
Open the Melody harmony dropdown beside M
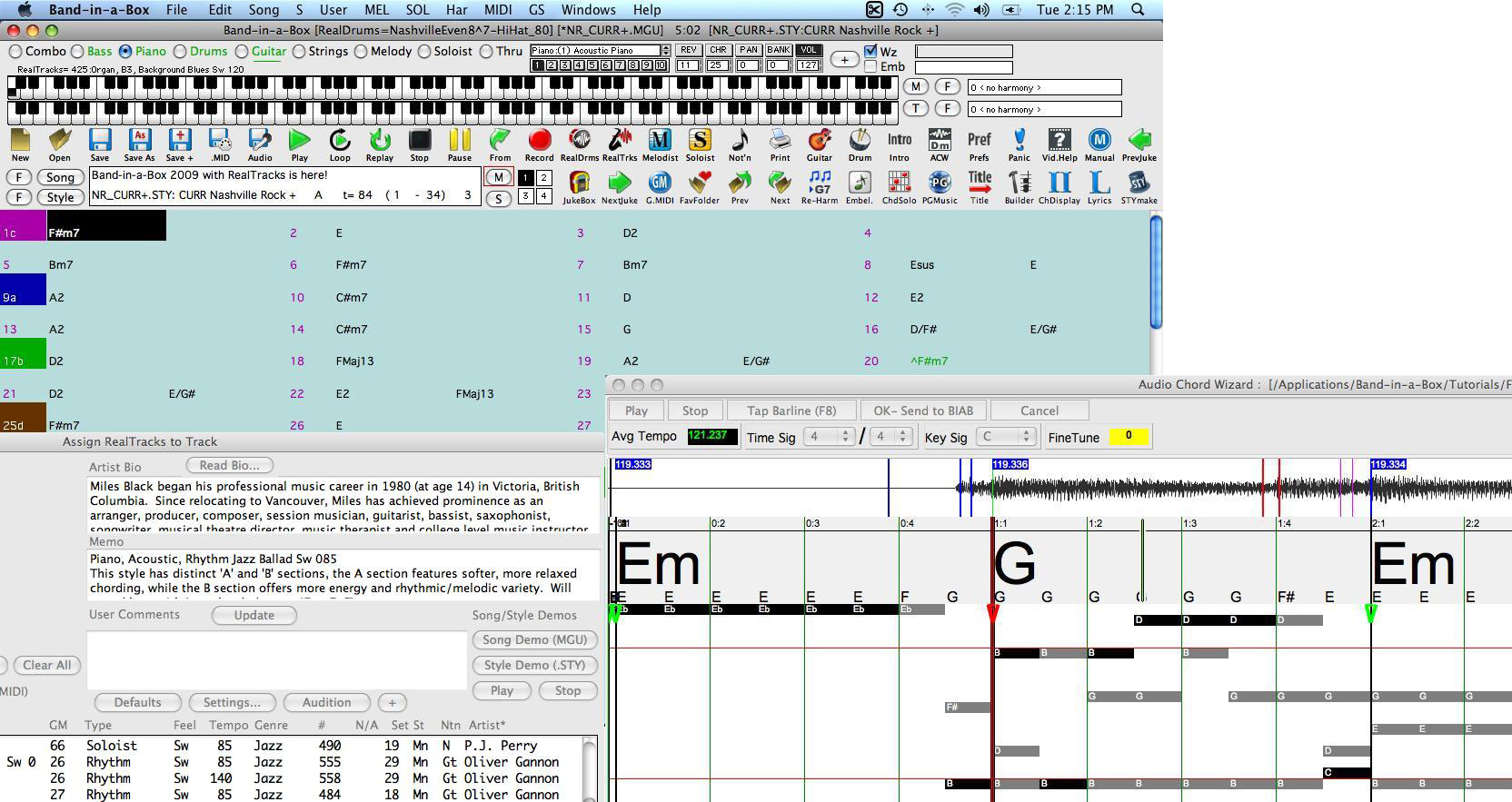1044,87
